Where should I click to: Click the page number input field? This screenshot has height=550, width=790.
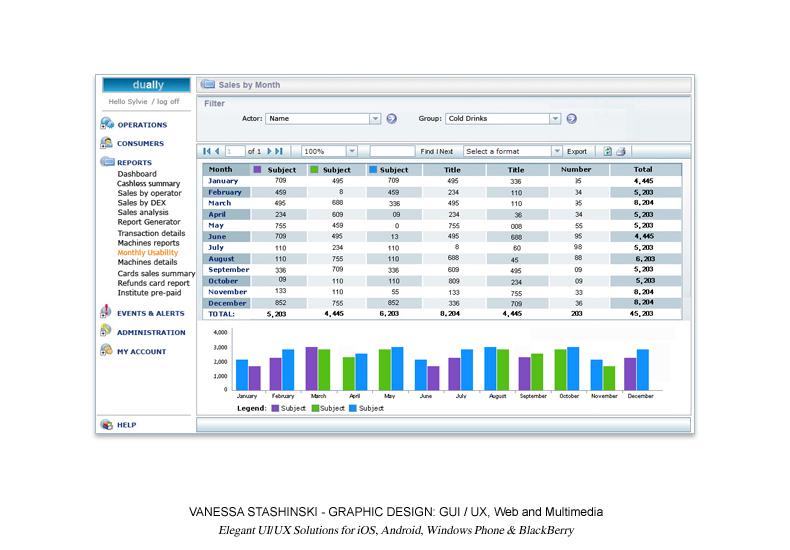coord(234,151)
